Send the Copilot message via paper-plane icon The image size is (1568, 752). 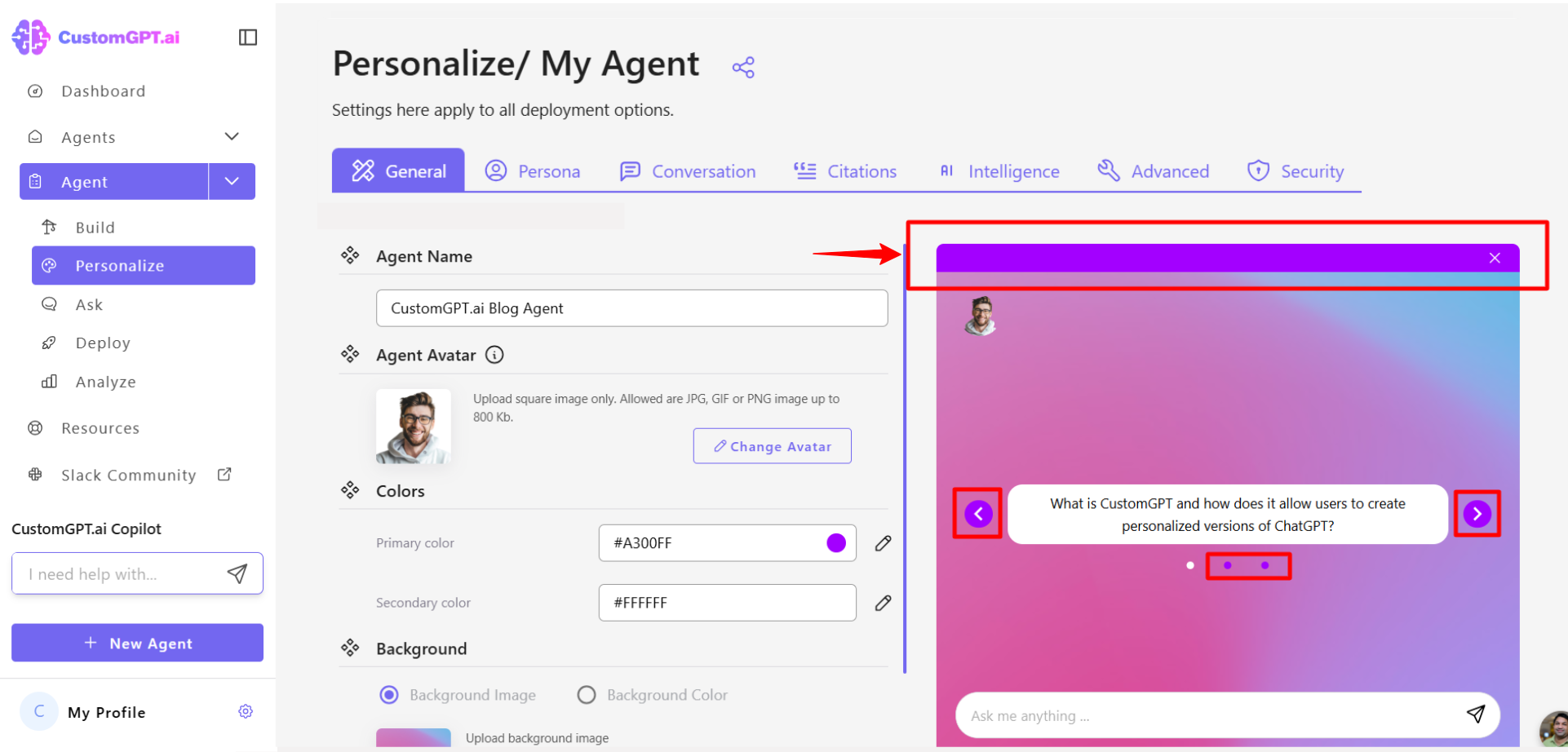pos(237,574)
